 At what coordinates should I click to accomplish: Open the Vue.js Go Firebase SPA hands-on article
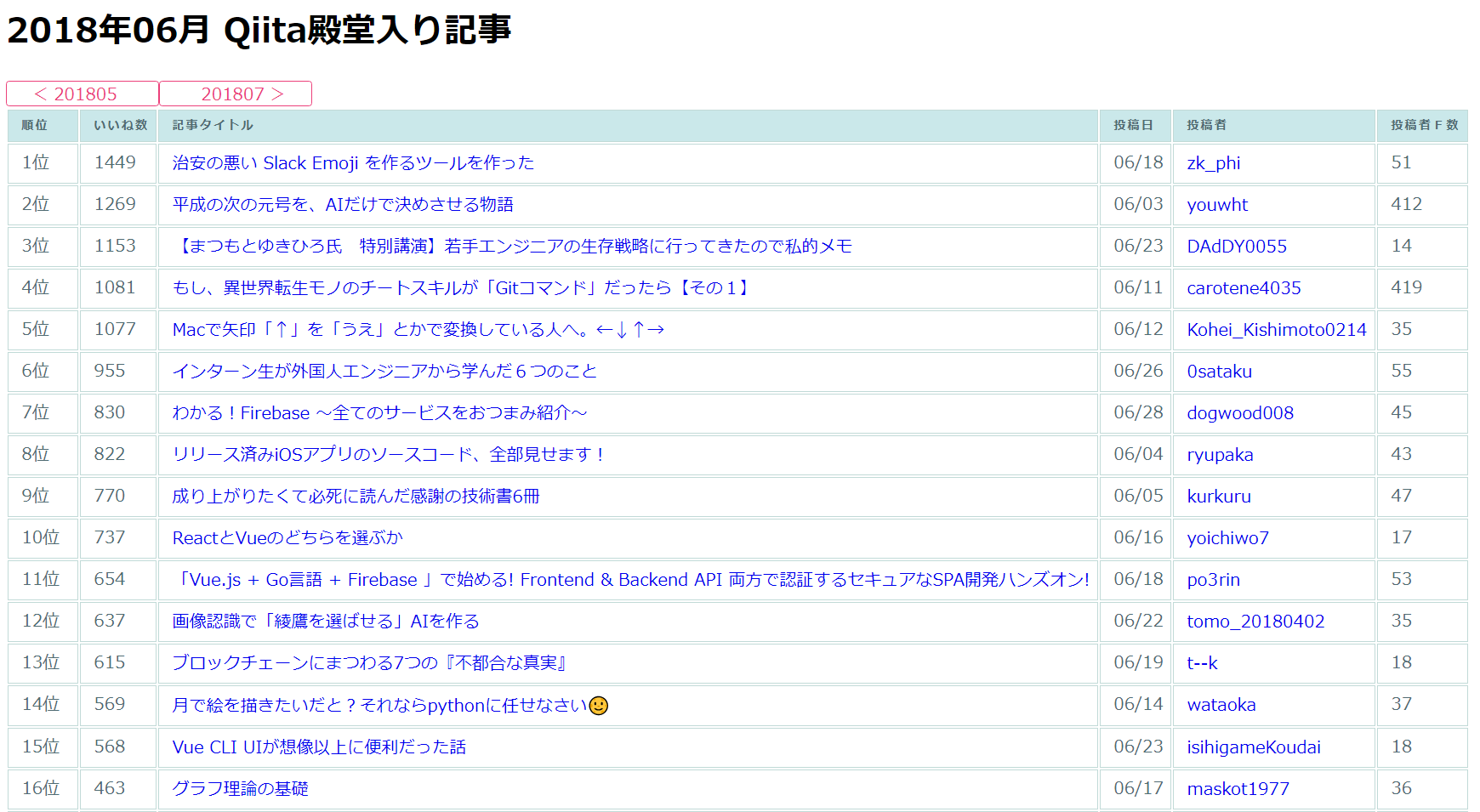pyautogui.click(x=629, y=580)
